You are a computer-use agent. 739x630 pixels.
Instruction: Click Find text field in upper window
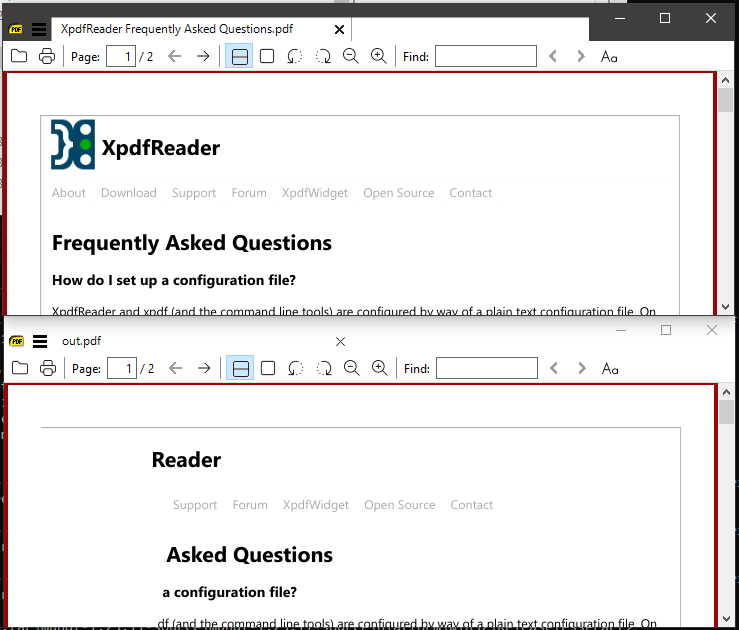click(x=485, y=56)
